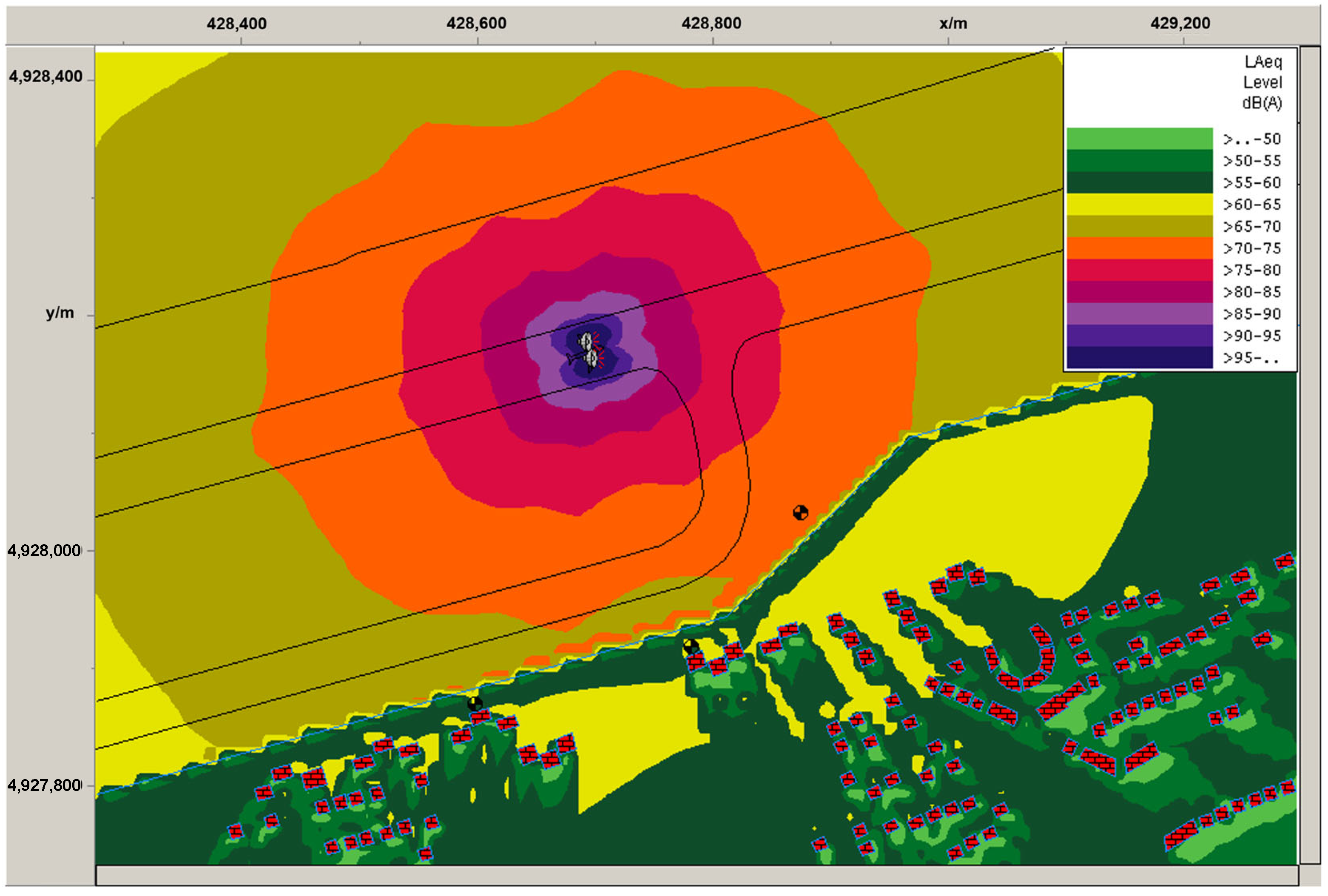This screenshot has height=896, width=1328.
Task: Click the red building at the bottom-left map corner
Action: tap(236, 831)
